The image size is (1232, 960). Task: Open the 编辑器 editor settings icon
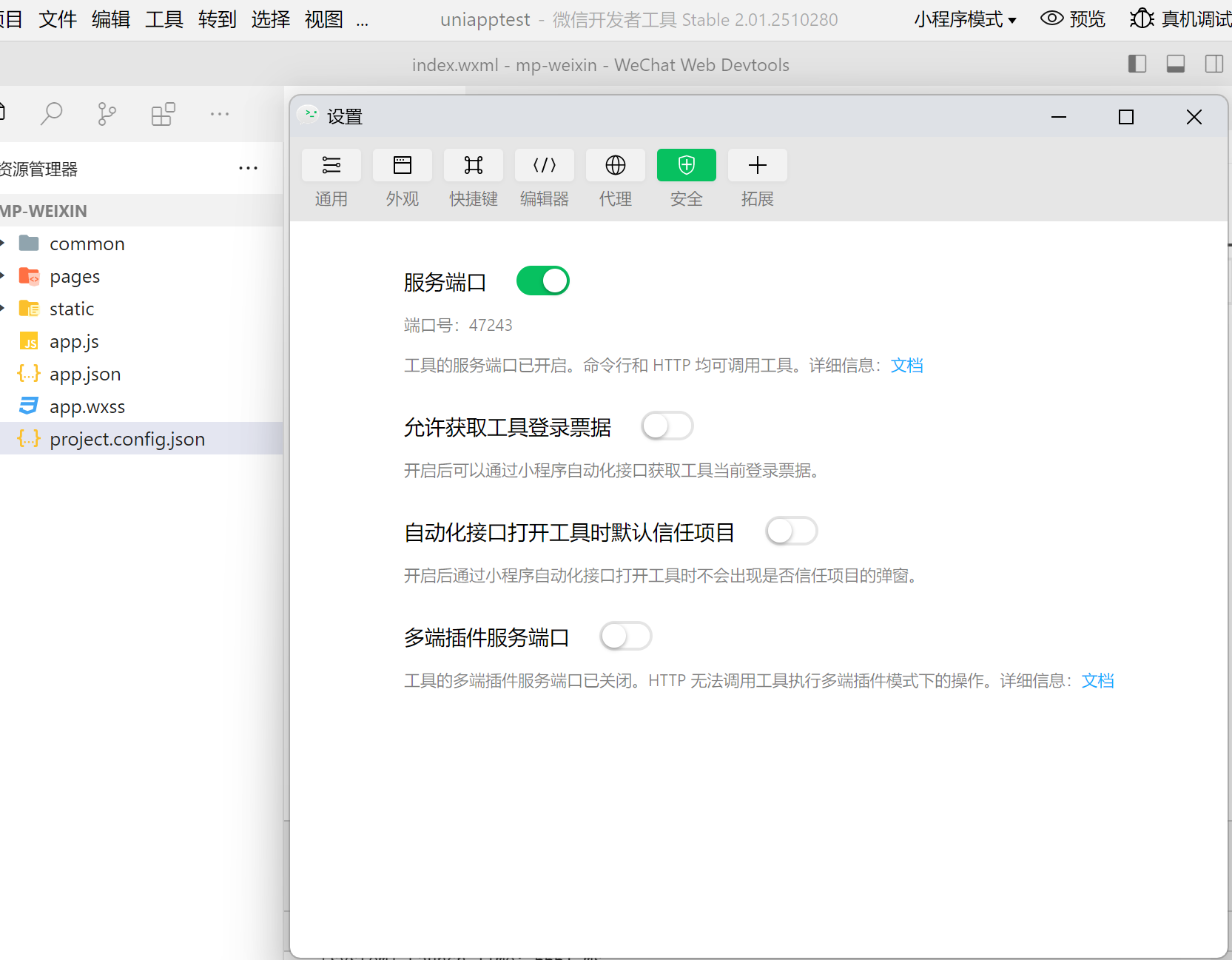[x=544, y=165]
